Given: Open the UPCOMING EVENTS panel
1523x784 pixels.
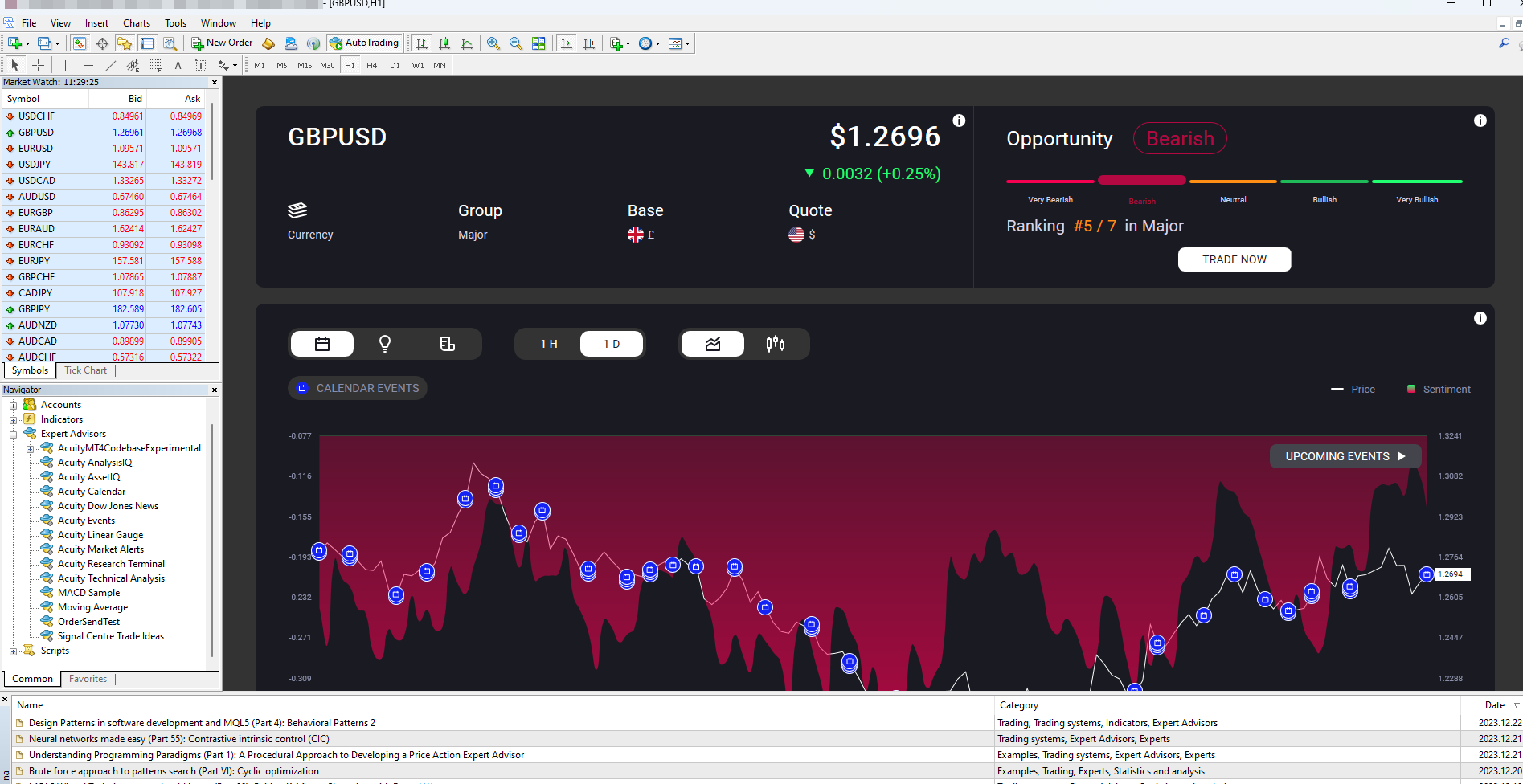Looking at the screenshot, I should coord(1345,455).
